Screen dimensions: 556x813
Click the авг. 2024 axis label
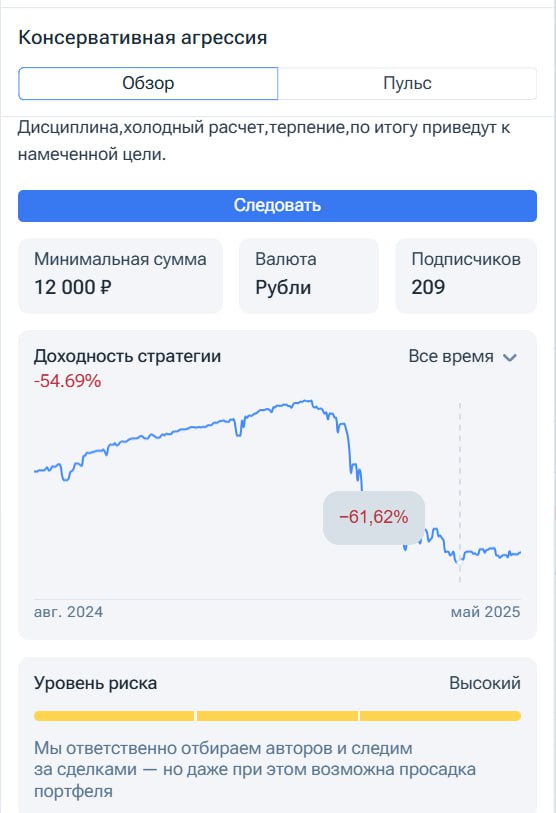tap(68, 612)
